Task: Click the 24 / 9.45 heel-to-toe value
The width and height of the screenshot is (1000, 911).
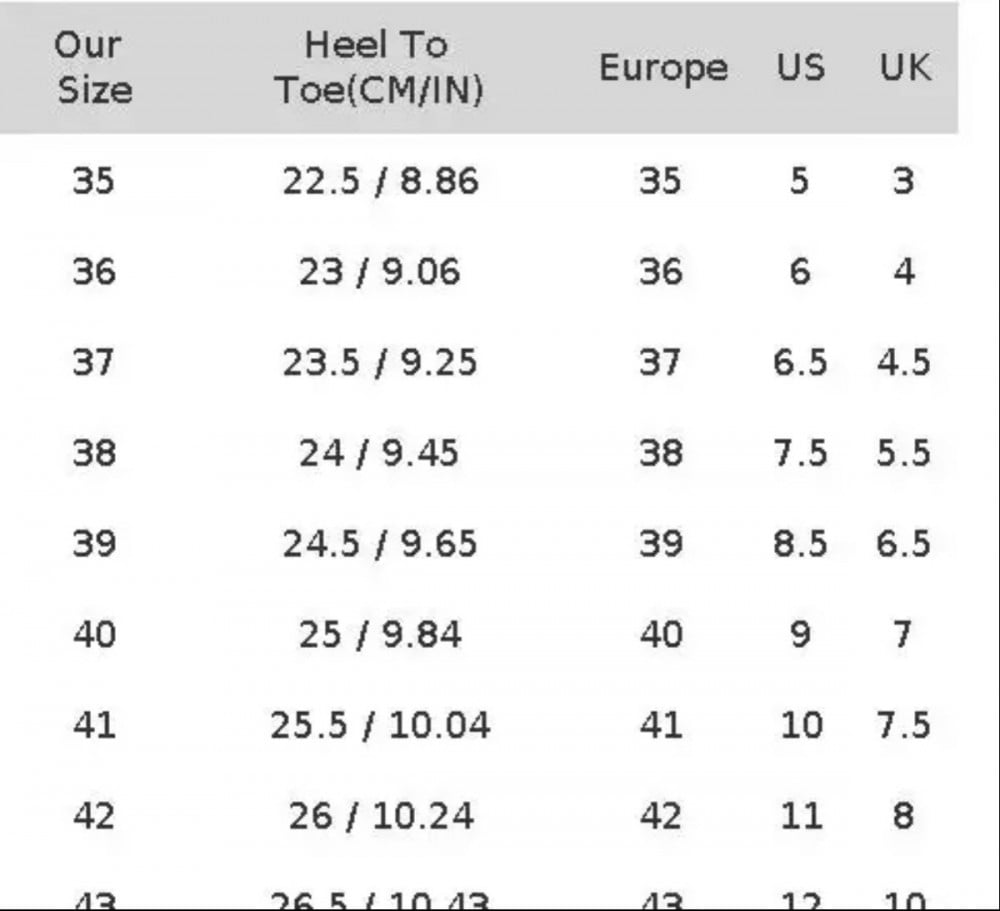Action: (380, 453)
